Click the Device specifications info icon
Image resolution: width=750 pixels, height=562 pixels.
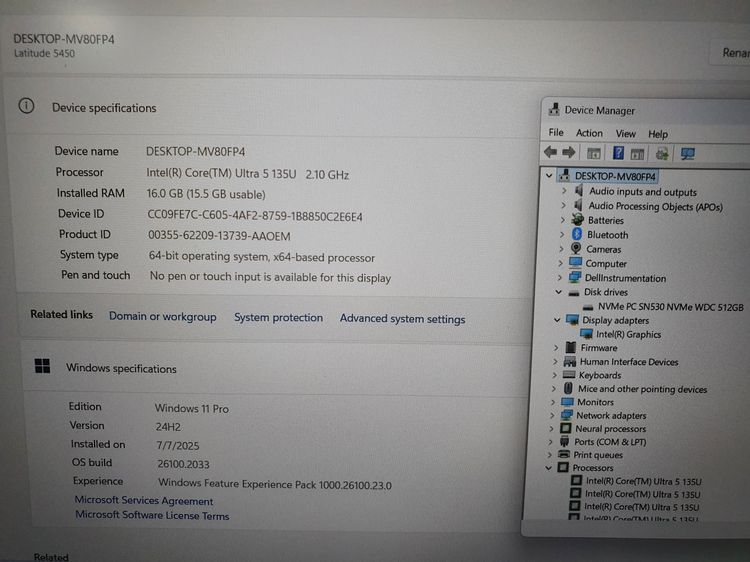point(26,106)
